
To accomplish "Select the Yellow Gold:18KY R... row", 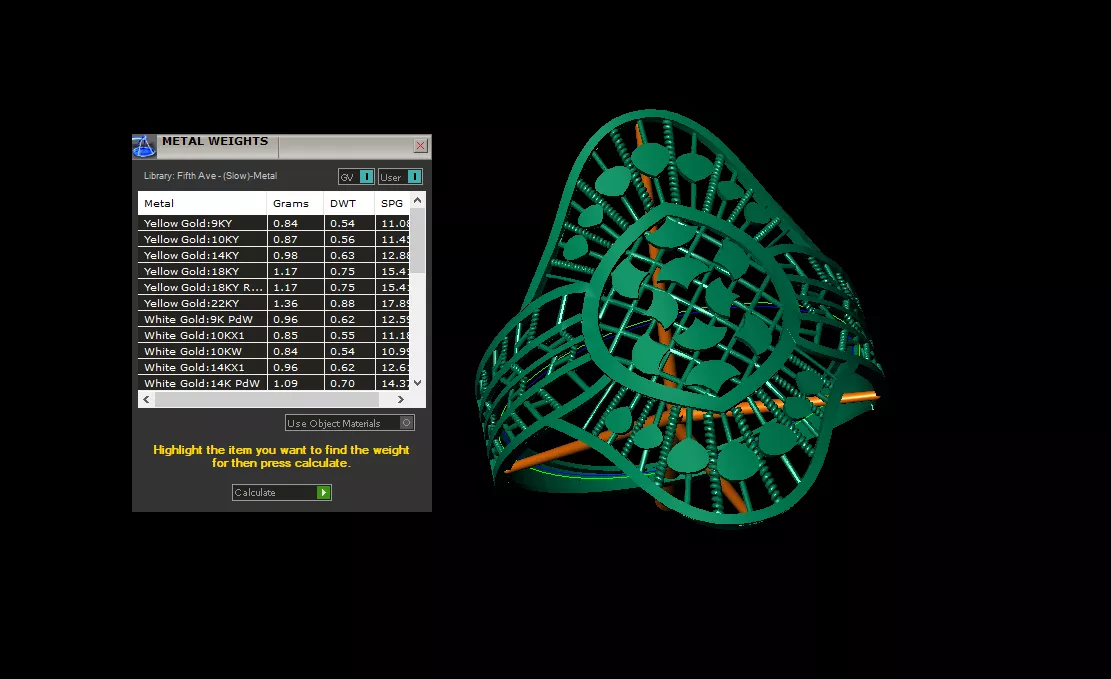I will [x=273, y=287].
